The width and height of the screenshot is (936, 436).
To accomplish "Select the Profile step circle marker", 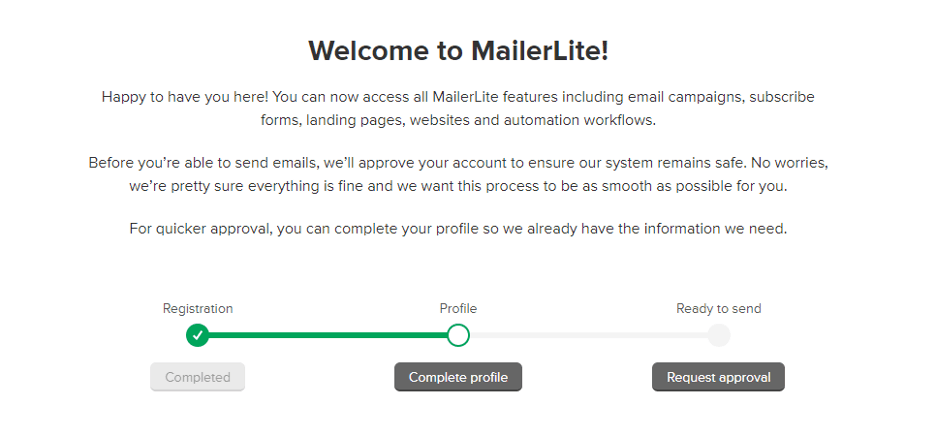I will 458,335.
